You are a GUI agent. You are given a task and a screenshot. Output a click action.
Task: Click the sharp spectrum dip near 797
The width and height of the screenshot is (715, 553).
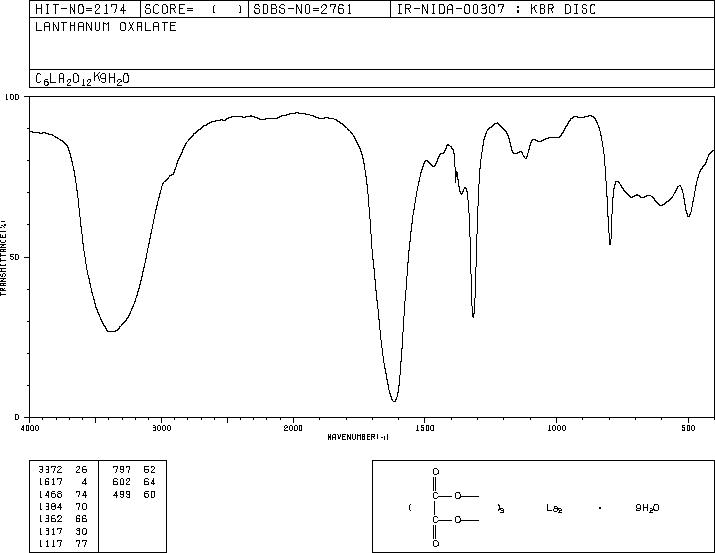610,244
